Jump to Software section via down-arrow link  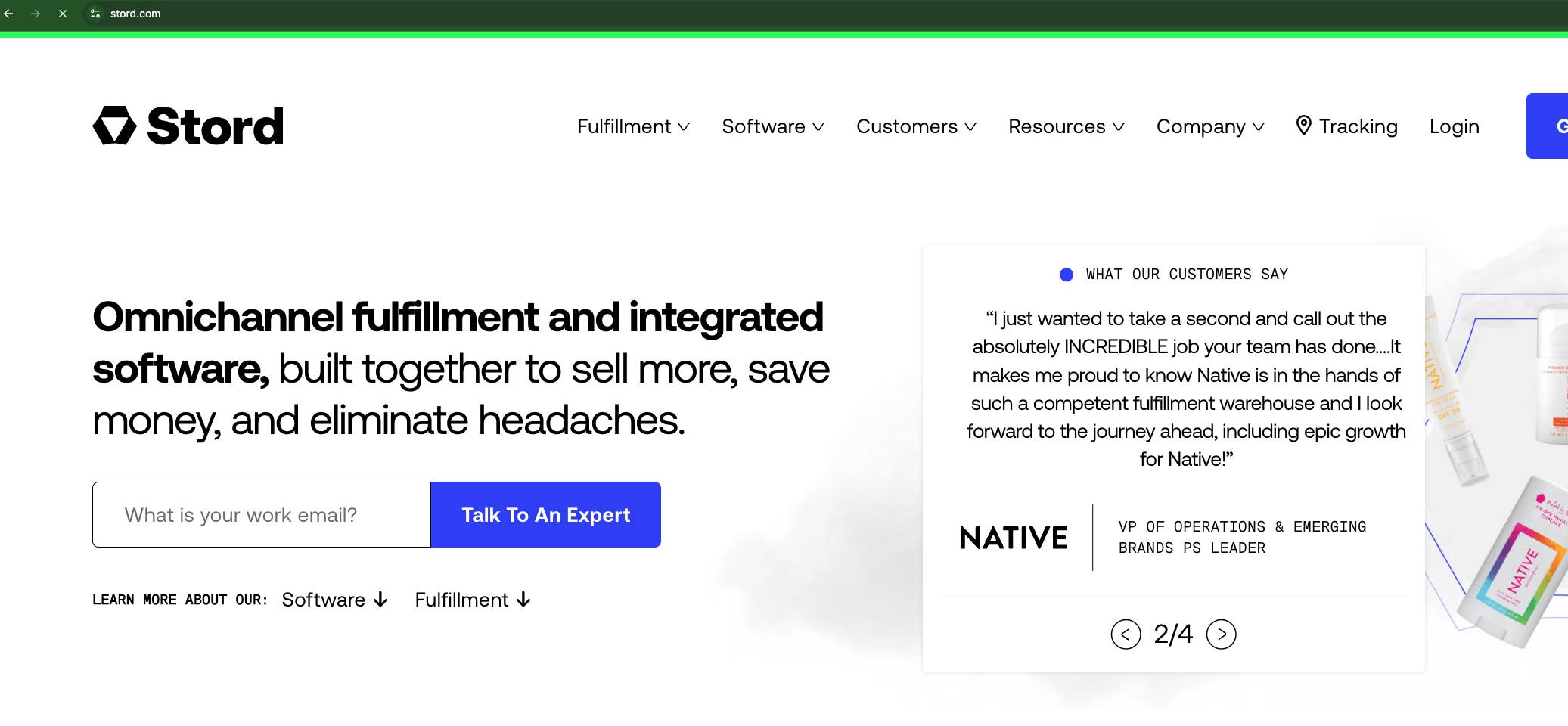tap(334, 600)
